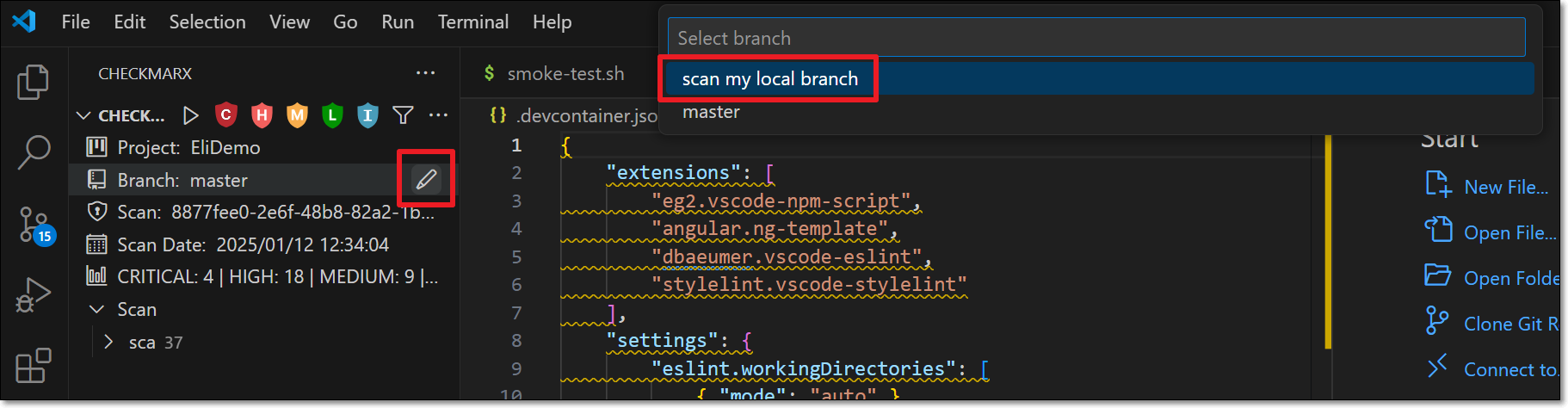
Task: Click the VS Code logo icon
Action: point(24,22)
